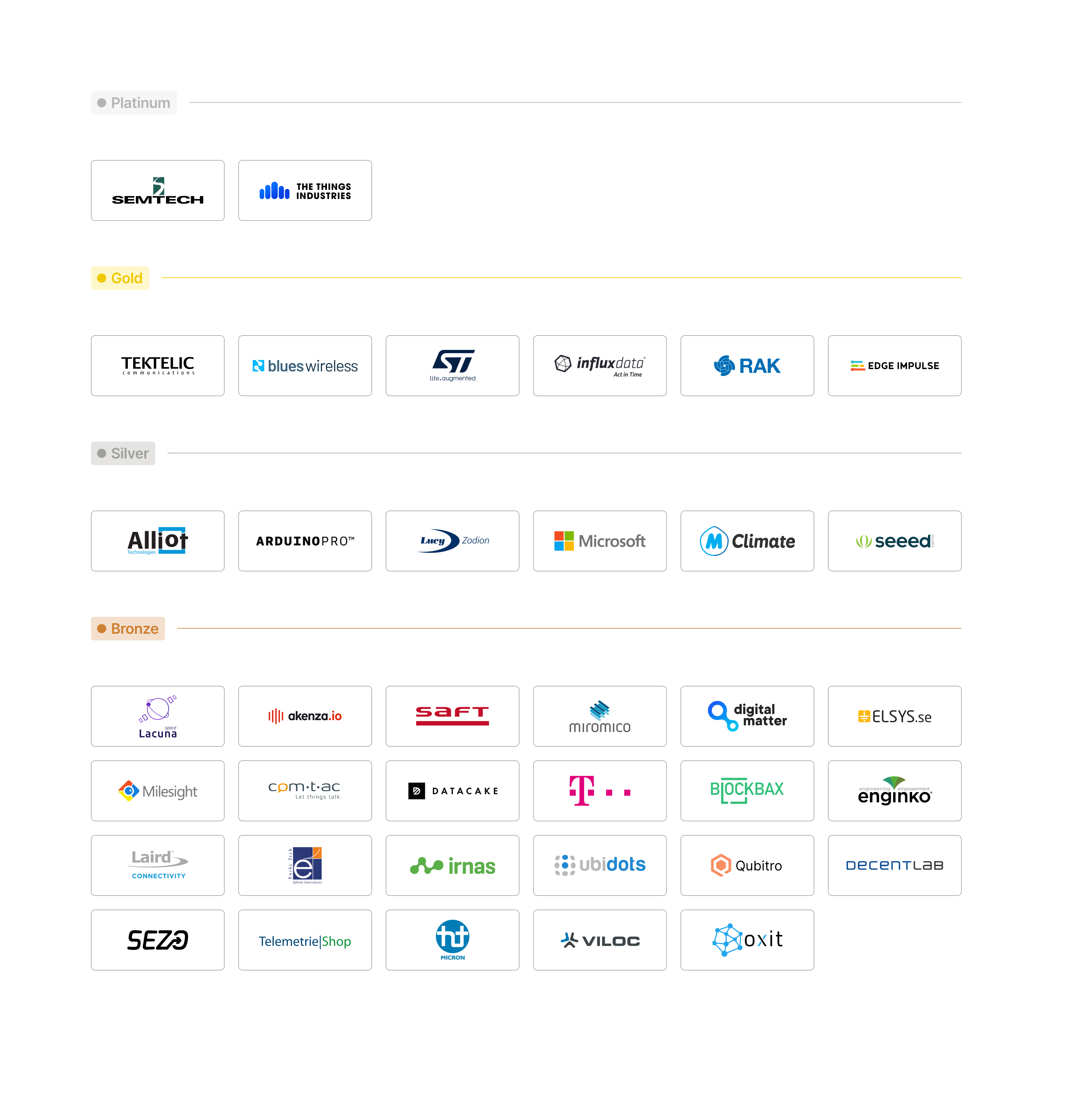
Task: Select the Bronze tier label
Action: (x=128, y=629)
